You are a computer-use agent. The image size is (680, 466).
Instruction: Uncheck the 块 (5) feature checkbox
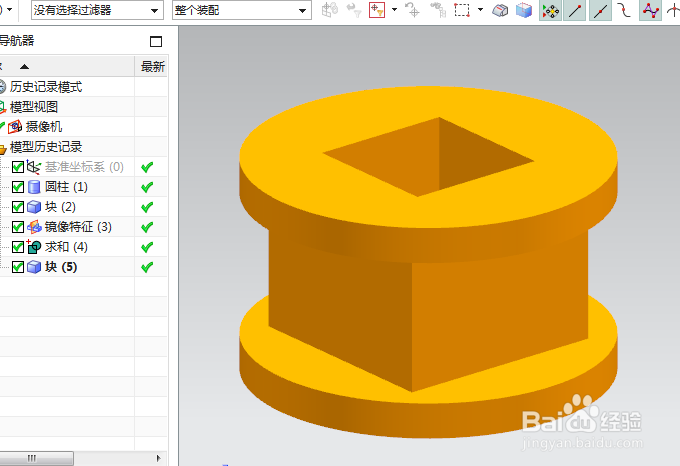(x=18, y=267)
